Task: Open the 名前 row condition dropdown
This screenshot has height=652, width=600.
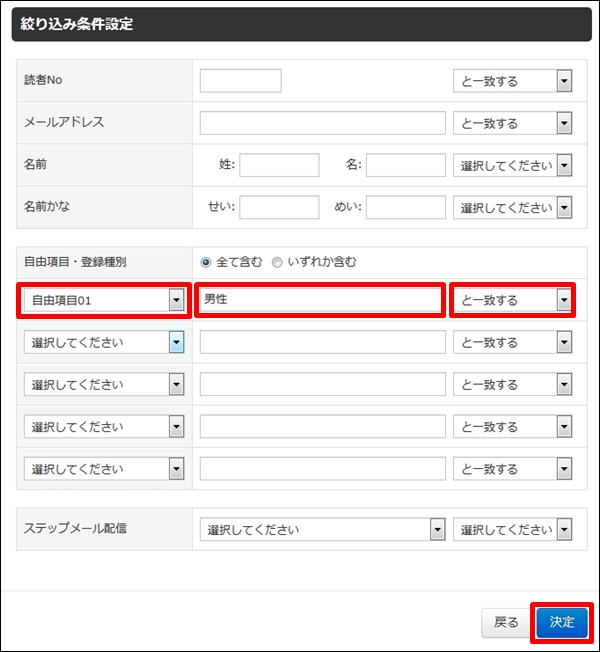Action: point(512,165)
